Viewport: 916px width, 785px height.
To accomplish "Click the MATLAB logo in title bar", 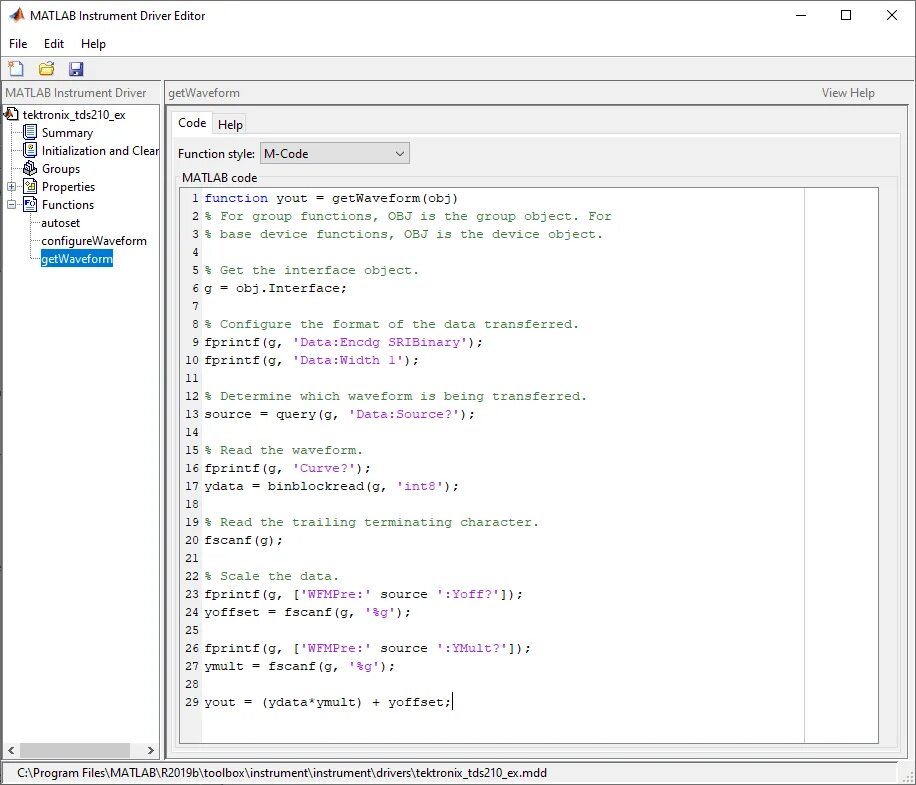I will (17, 15).
